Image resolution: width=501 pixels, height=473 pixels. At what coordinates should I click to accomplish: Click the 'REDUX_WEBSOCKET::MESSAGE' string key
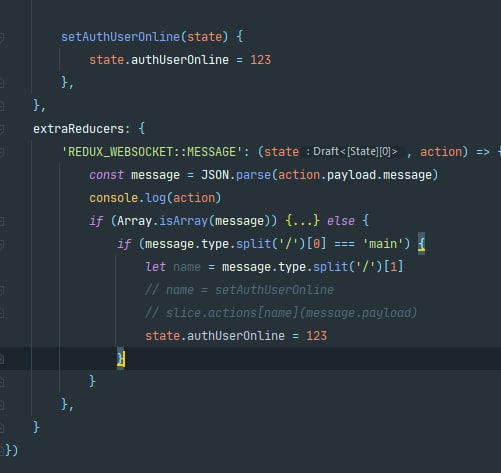pyautogui.click(x=152, y=152)
